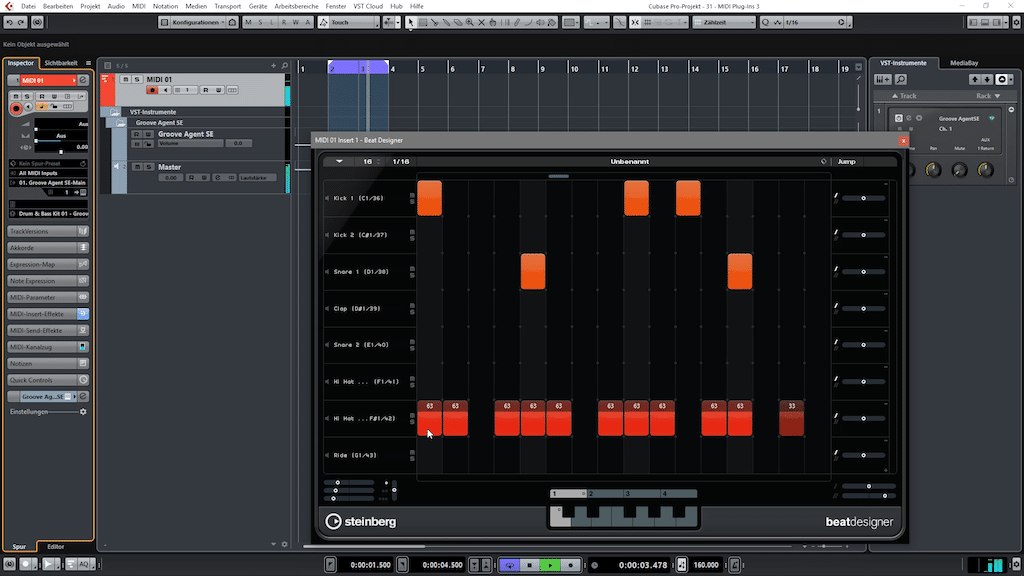Expand MIDI-Insert-Effekte section in Inspector
Image resolution: width=1024 pixels, height=576 pixels.
48,314
